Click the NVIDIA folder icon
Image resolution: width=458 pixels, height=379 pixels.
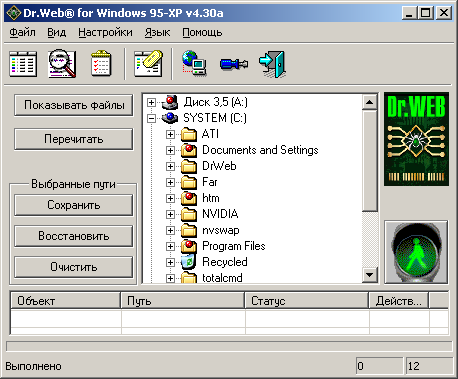[189, 214]
